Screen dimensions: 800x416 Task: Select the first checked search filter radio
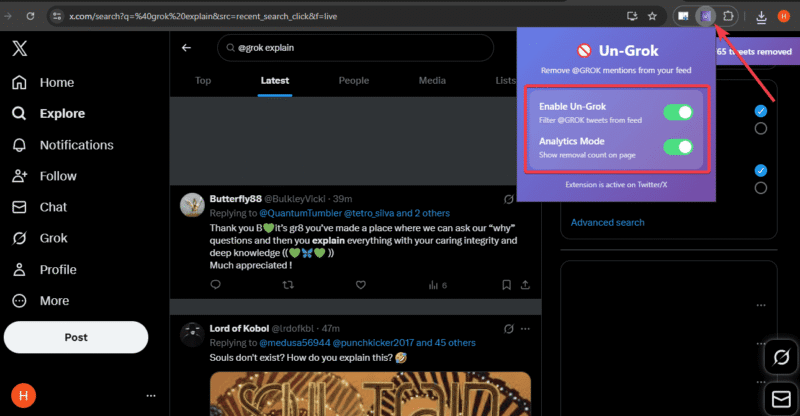760,111
